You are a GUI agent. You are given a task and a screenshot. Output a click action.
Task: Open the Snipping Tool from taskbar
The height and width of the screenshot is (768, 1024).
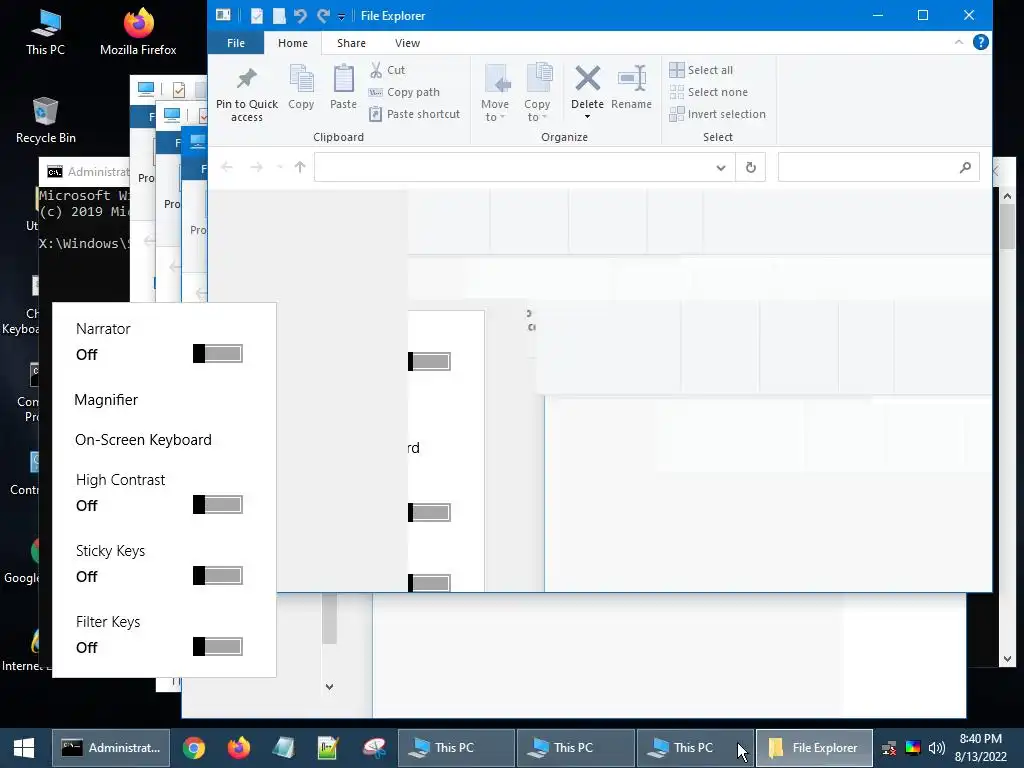point(374,748)
